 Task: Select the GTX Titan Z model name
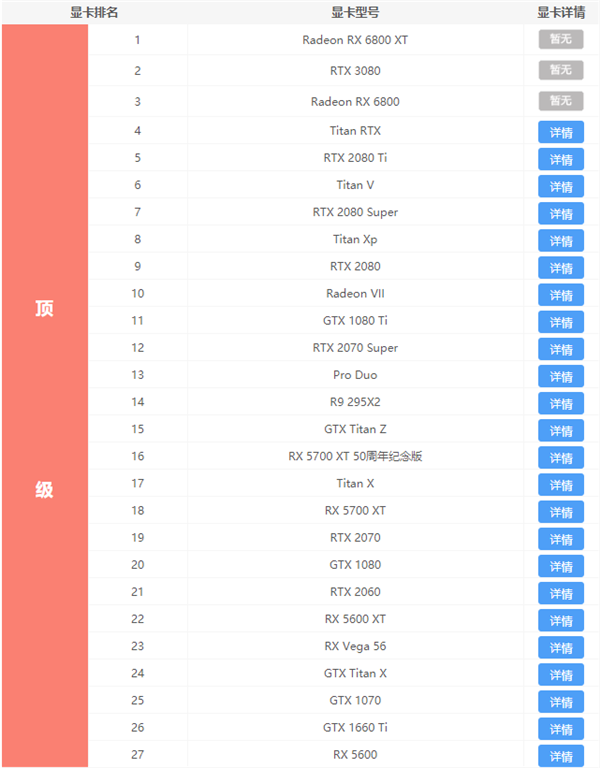[355, 429]
